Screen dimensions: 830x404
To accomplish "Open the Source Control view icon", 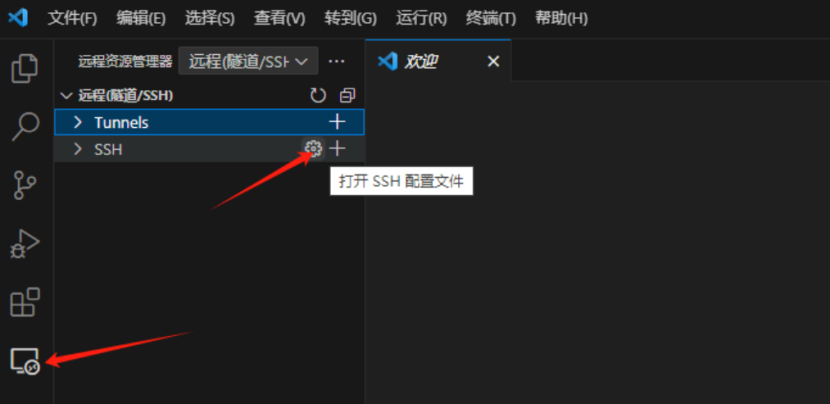I will 25,185.
